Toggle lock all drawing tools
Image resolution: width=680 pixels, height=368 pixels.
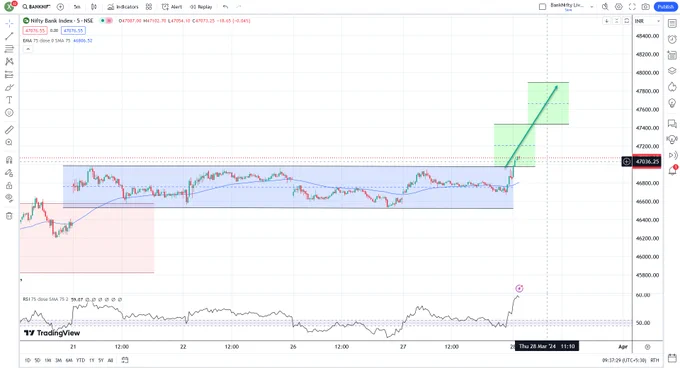coord(9,186)
